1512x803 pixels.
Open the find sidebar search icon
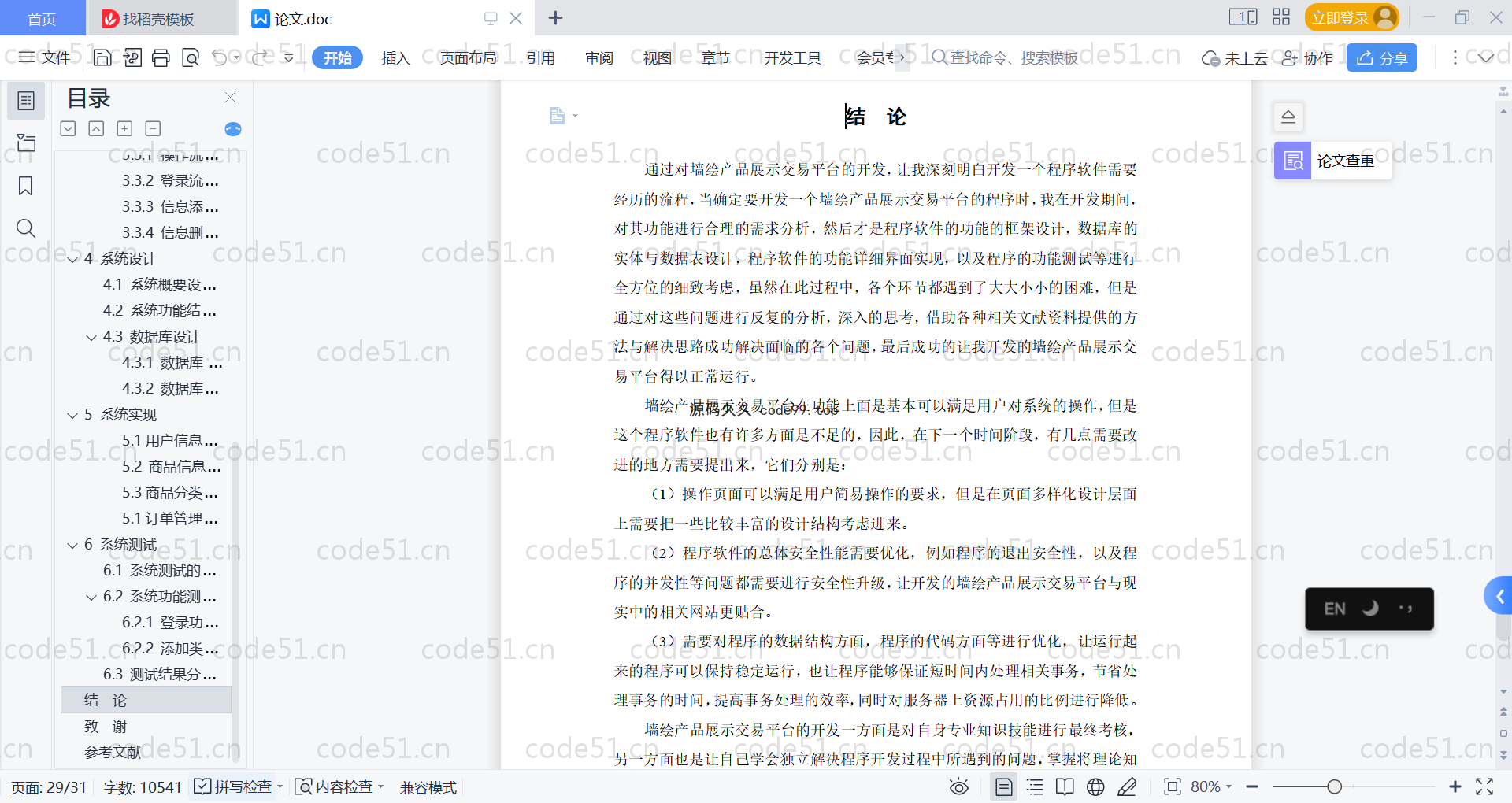(x=26, y=228)
